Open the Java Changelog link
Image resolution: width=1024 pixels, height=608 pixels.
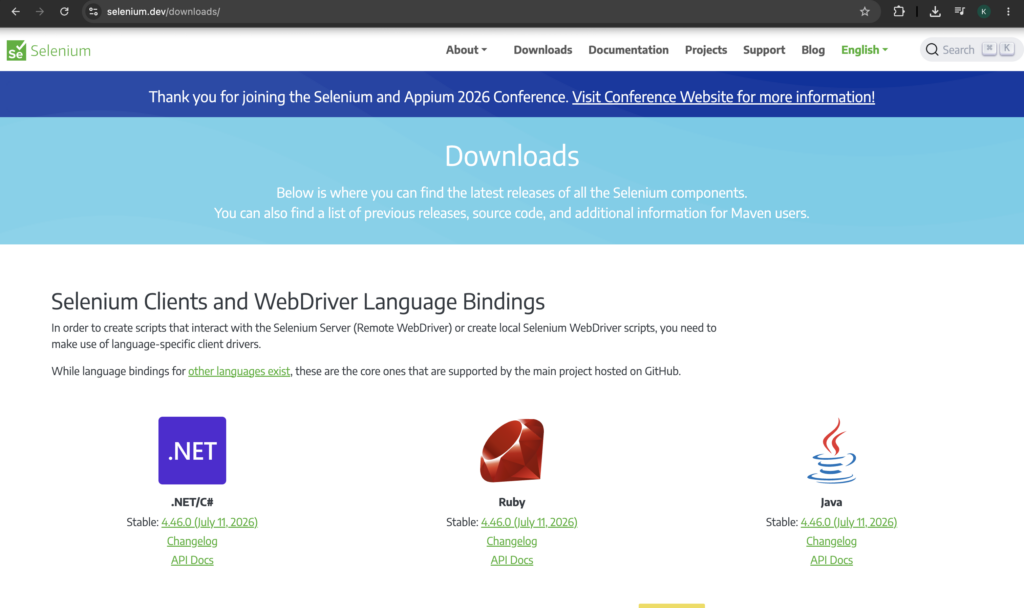[831, 541]
